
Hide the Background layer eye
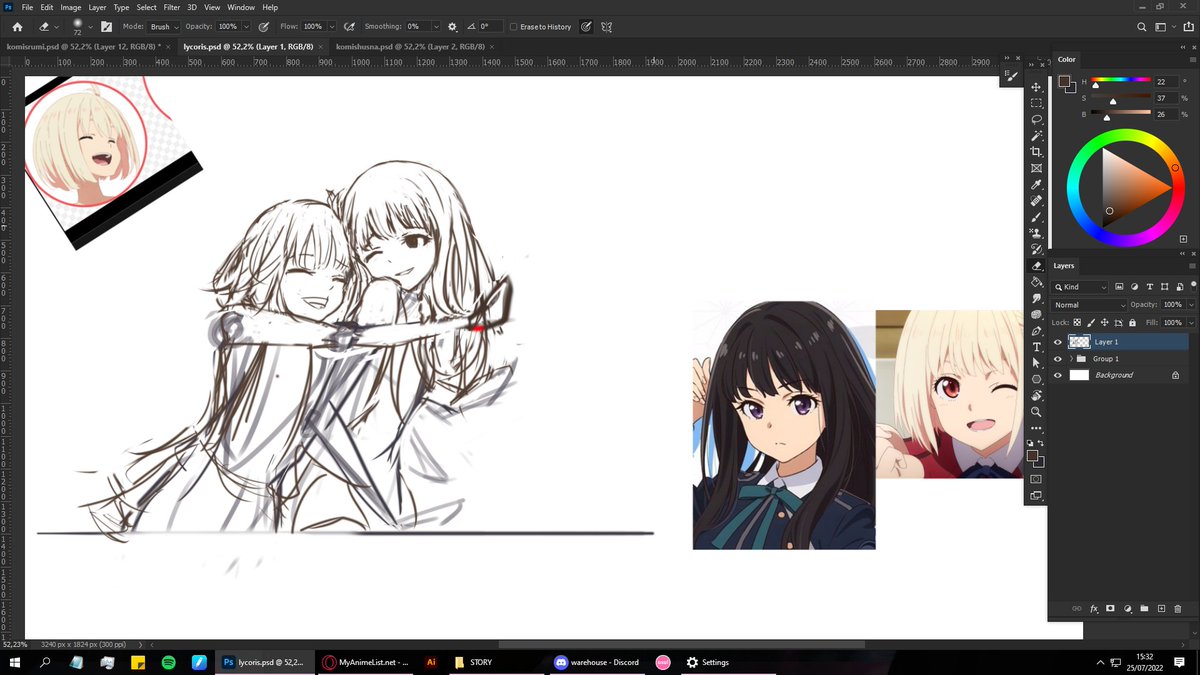point(1058,375)
